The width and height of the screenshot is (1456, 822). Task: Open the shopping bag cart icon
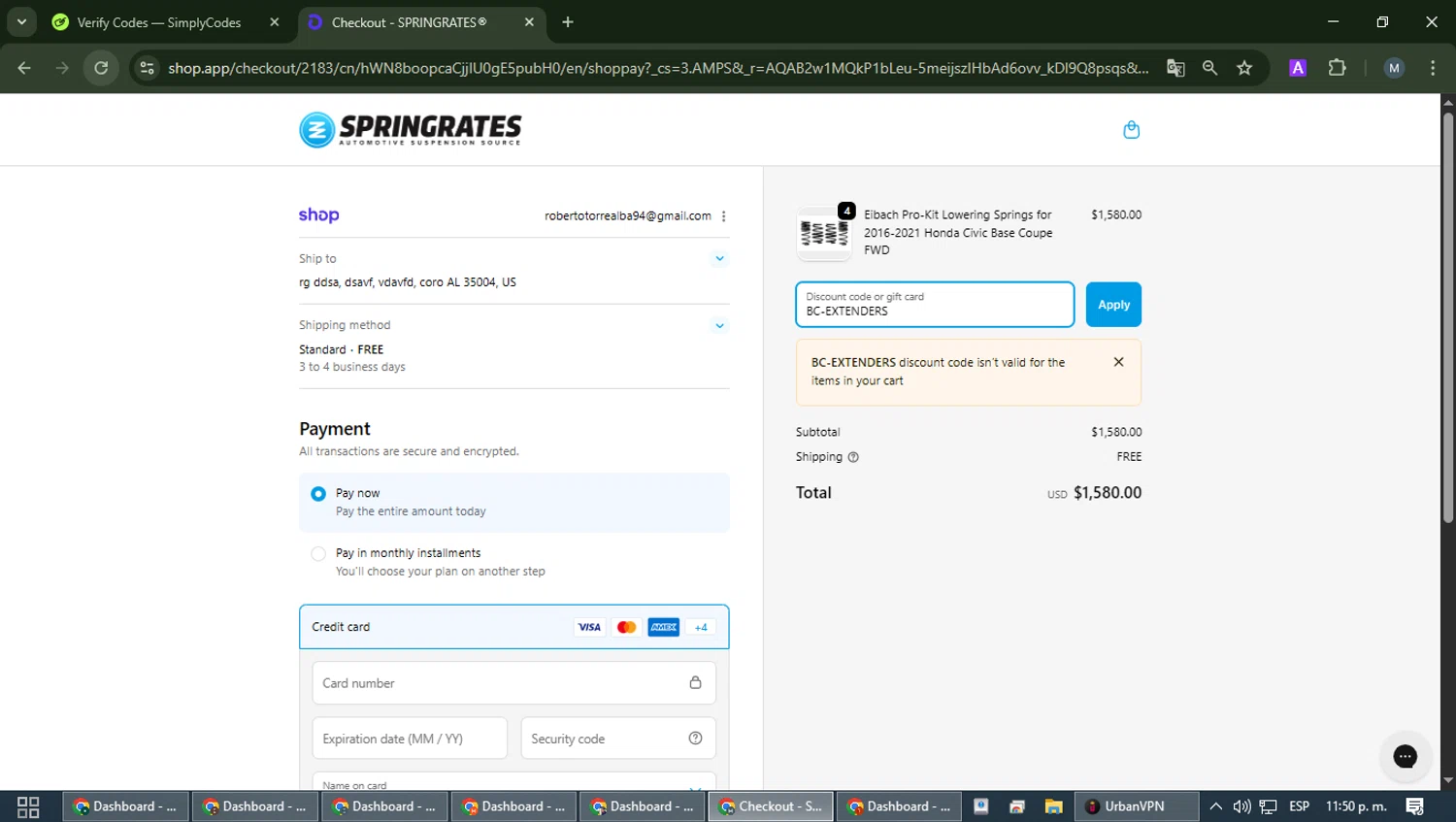click(1131, 130)
